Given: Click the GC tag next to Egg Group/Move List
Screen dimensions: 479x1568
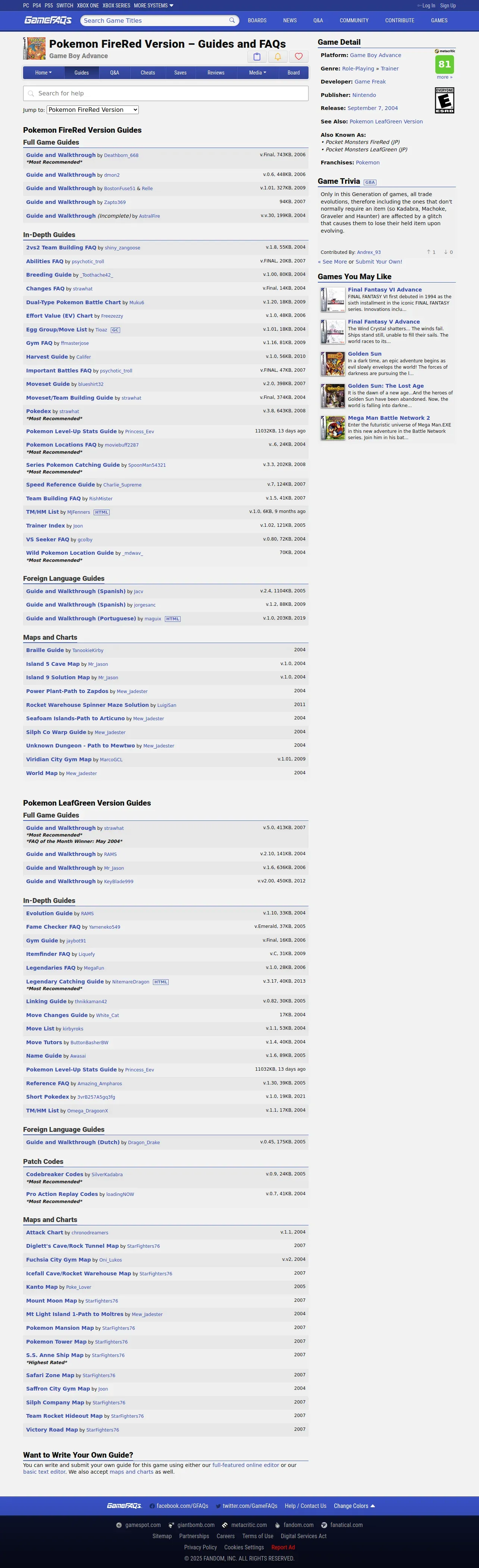Looking at the screenshot, I should point(115,330).
